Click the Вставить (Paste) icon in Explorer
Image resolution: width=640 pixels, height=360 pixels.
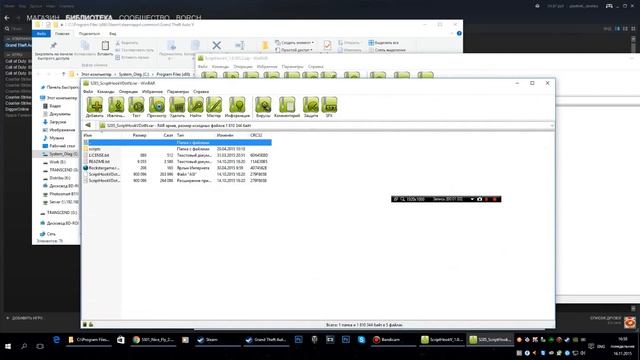tap(105, 48)
